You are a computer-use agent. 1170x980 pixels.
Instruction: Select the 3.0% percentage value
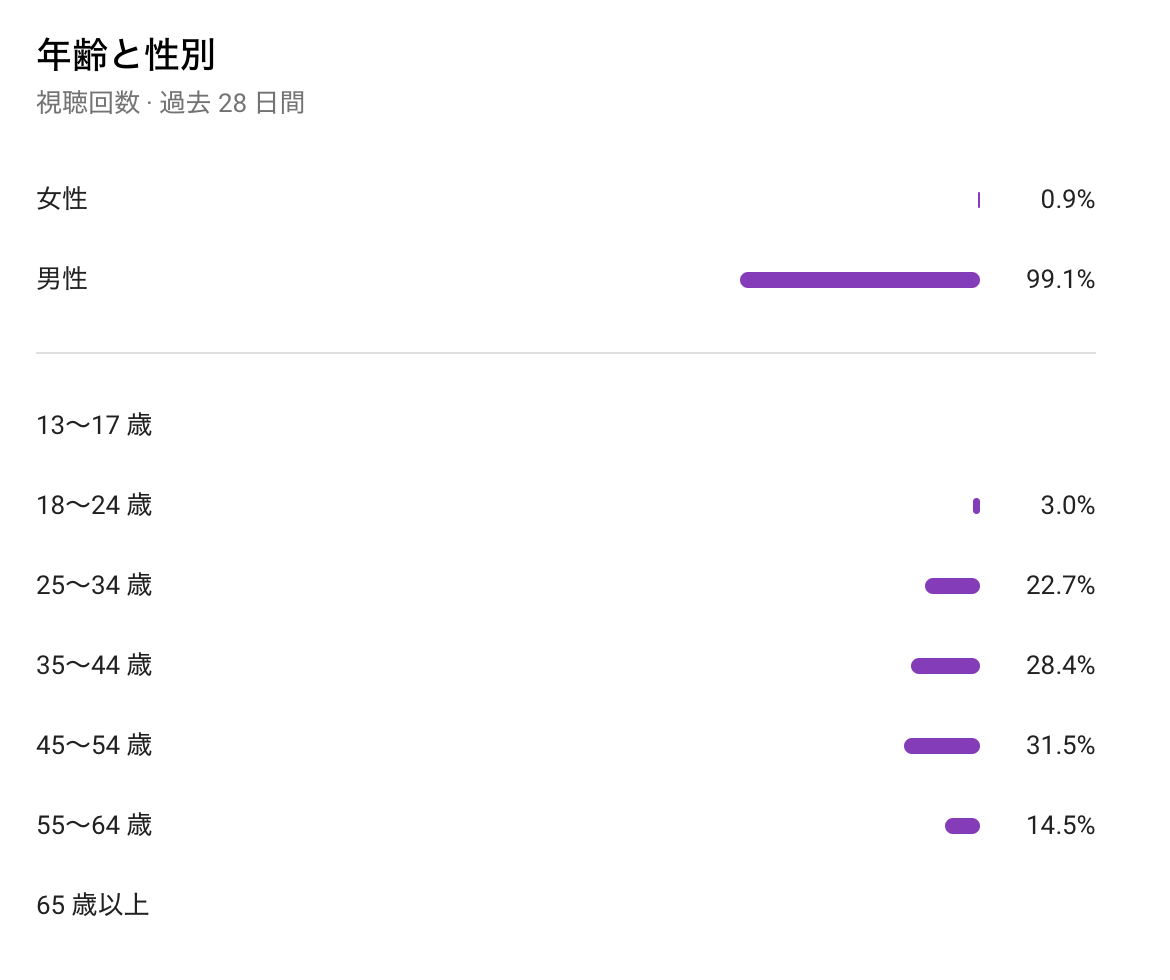1067,506
